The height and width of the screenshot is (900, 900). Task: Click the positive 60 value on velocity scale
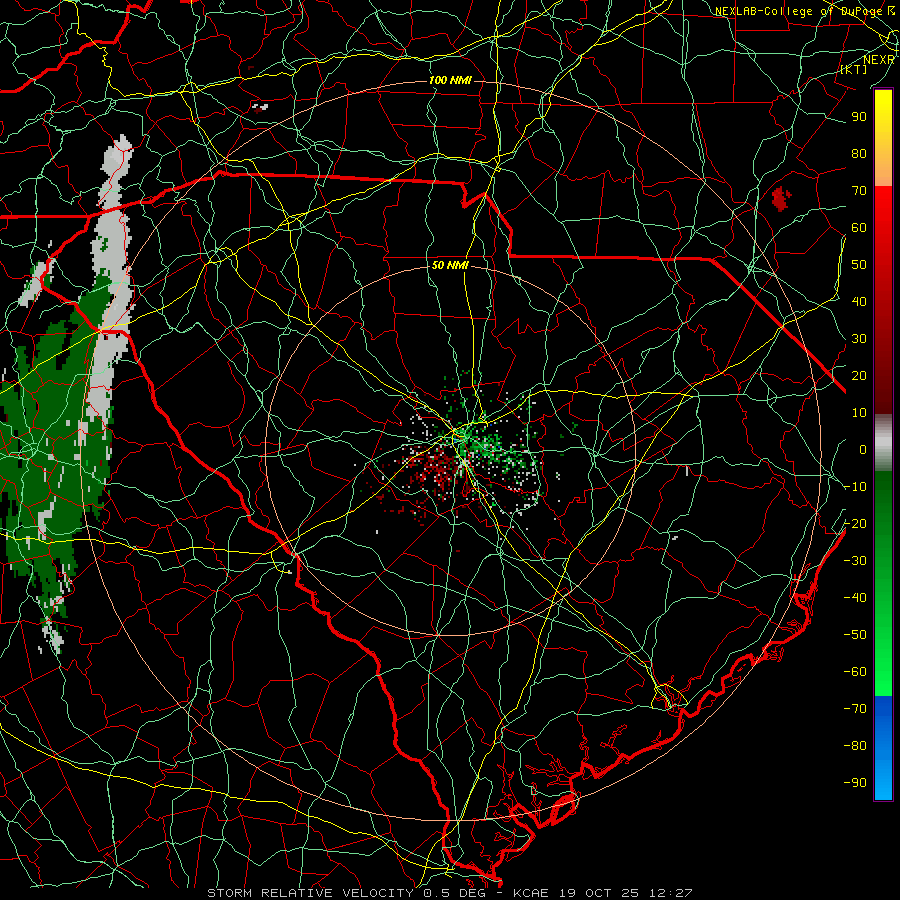(x=859, y=228)
